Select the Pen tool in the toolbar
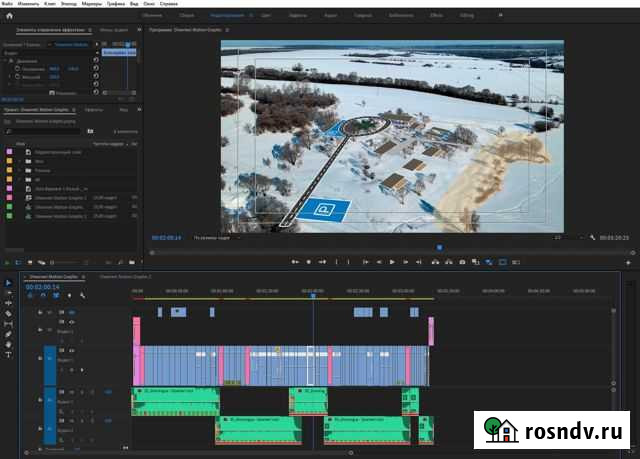This screenshot has height=459, width=640. point(8,335)
